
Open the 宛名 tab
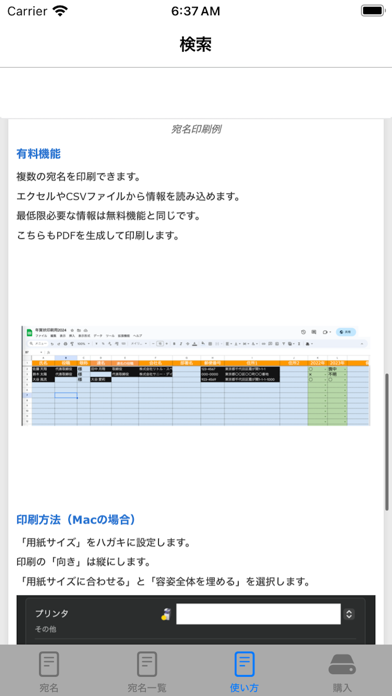[49, 671]
